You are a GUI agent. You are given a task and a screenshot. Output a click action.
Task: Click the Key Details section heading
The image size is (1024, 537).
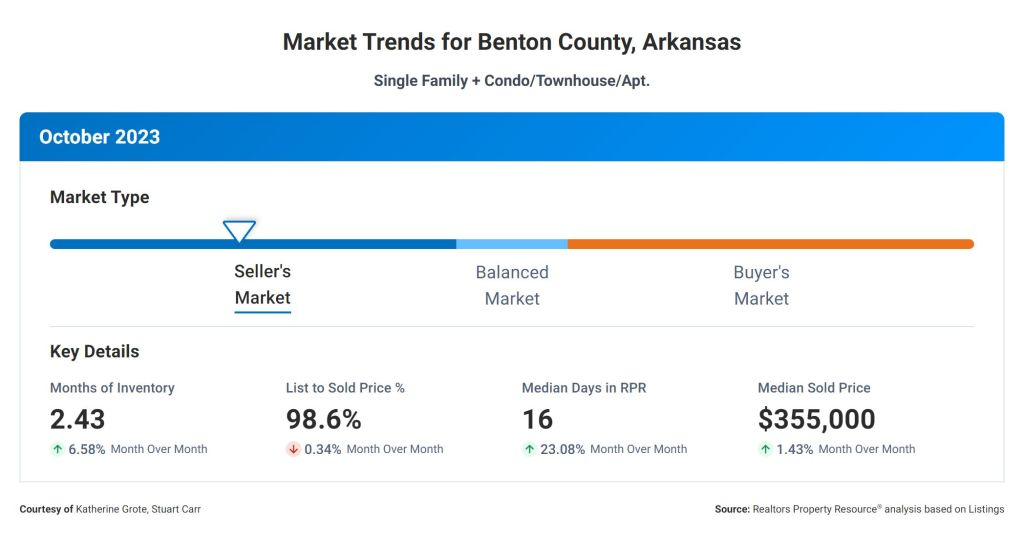[94, 352]
